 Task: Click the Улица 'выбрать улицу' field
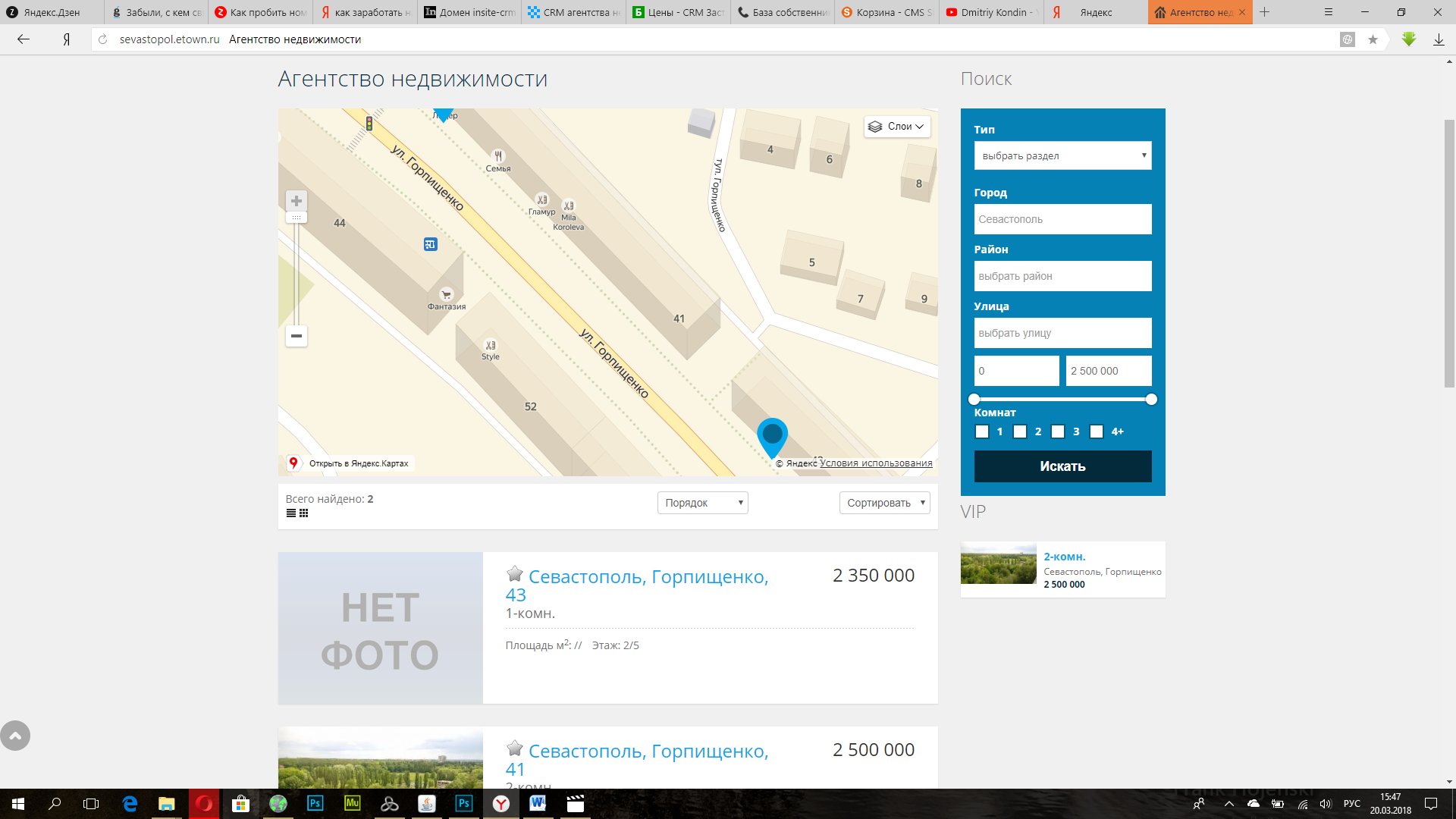click(1062, 333)
